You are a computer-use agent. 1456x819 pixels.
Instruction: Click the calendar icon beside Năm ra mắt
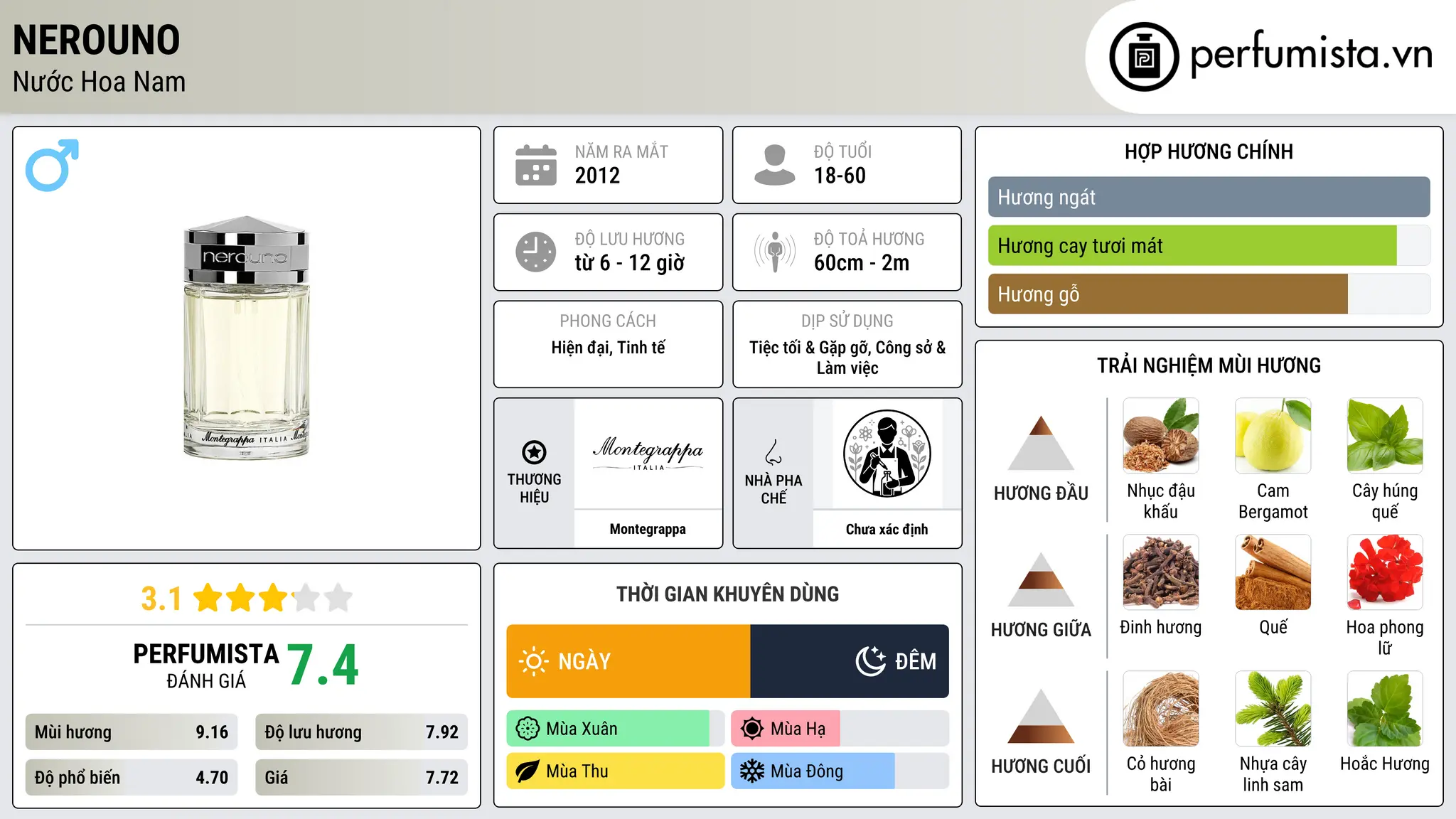[x=536, y=165]
